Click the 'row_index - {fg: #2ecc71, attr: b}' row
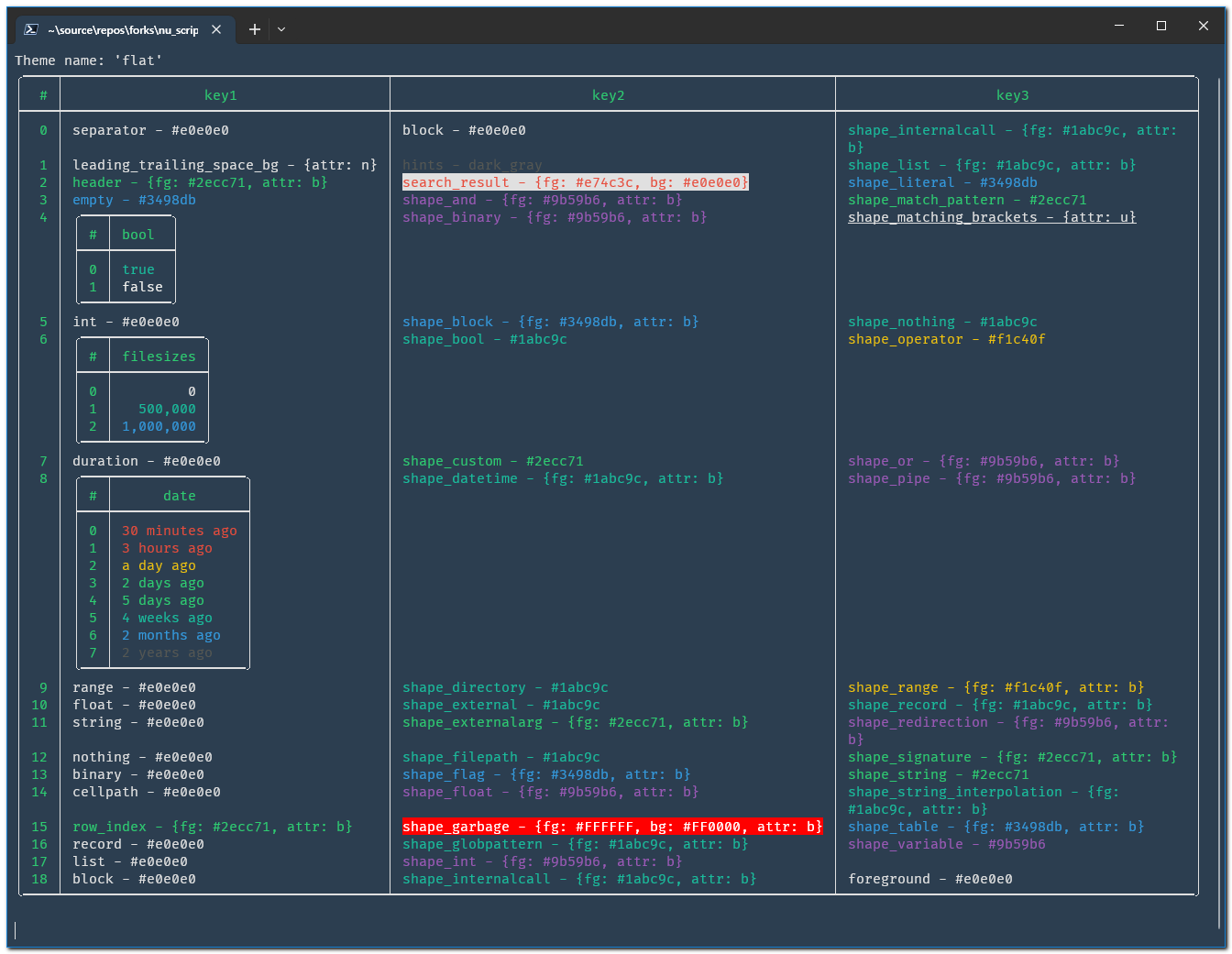1232x954 pixels. tap(213, 827)
